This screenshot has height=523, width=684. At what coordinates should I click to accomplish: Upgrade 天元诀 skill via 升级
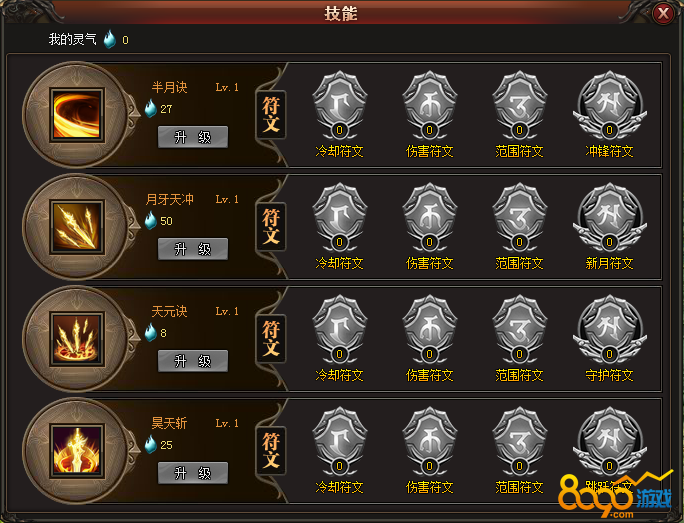tap(193, 361)
